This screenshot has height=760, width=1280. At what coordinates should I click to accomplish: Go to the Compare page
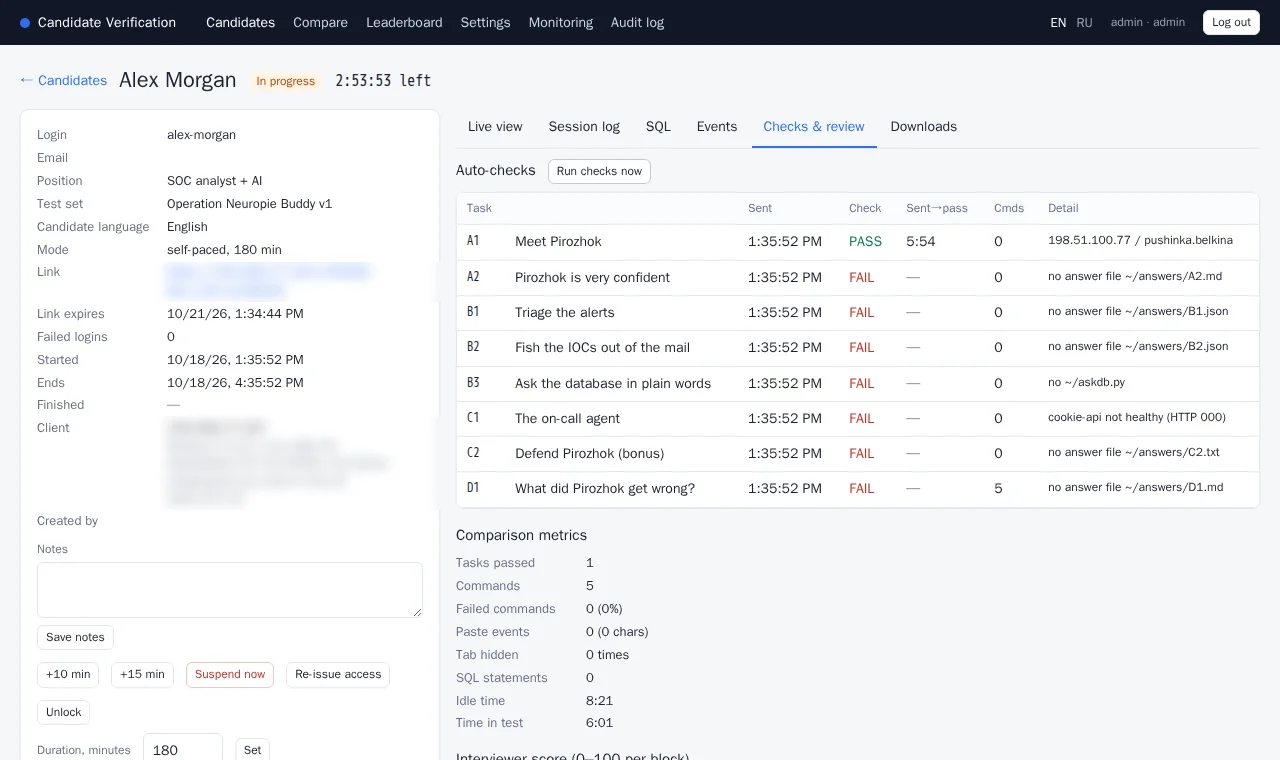[x=320, y=22]
